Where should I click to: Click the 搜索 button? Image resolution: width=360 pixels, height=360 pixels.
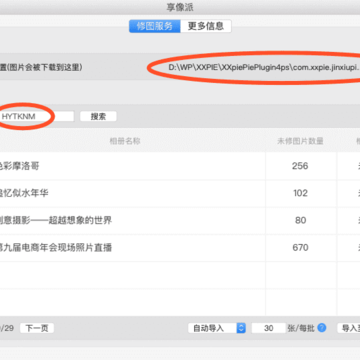(98, 116)
